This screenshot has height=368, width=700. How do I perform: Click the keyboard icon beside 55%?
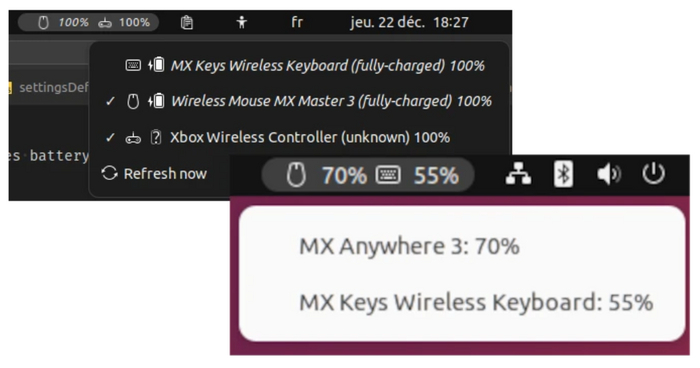point(388,175)
